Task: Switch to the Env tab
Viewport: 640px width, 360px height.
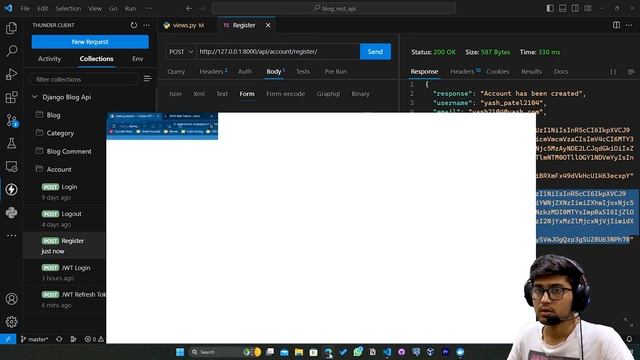Action: (138, 59)
